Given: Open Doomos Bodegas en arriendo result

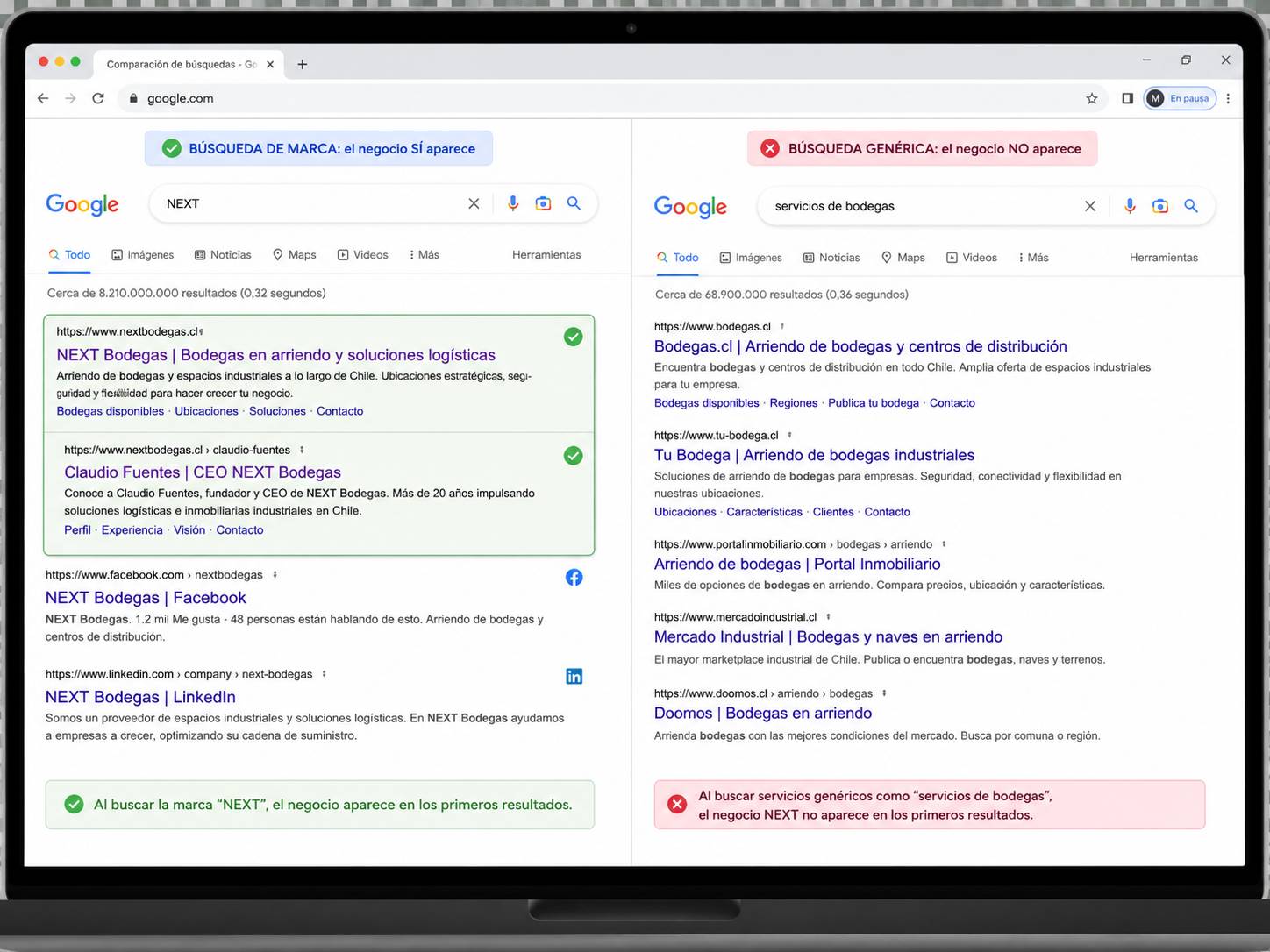Looking at the screenshot, I should click(x=763, y=714).
